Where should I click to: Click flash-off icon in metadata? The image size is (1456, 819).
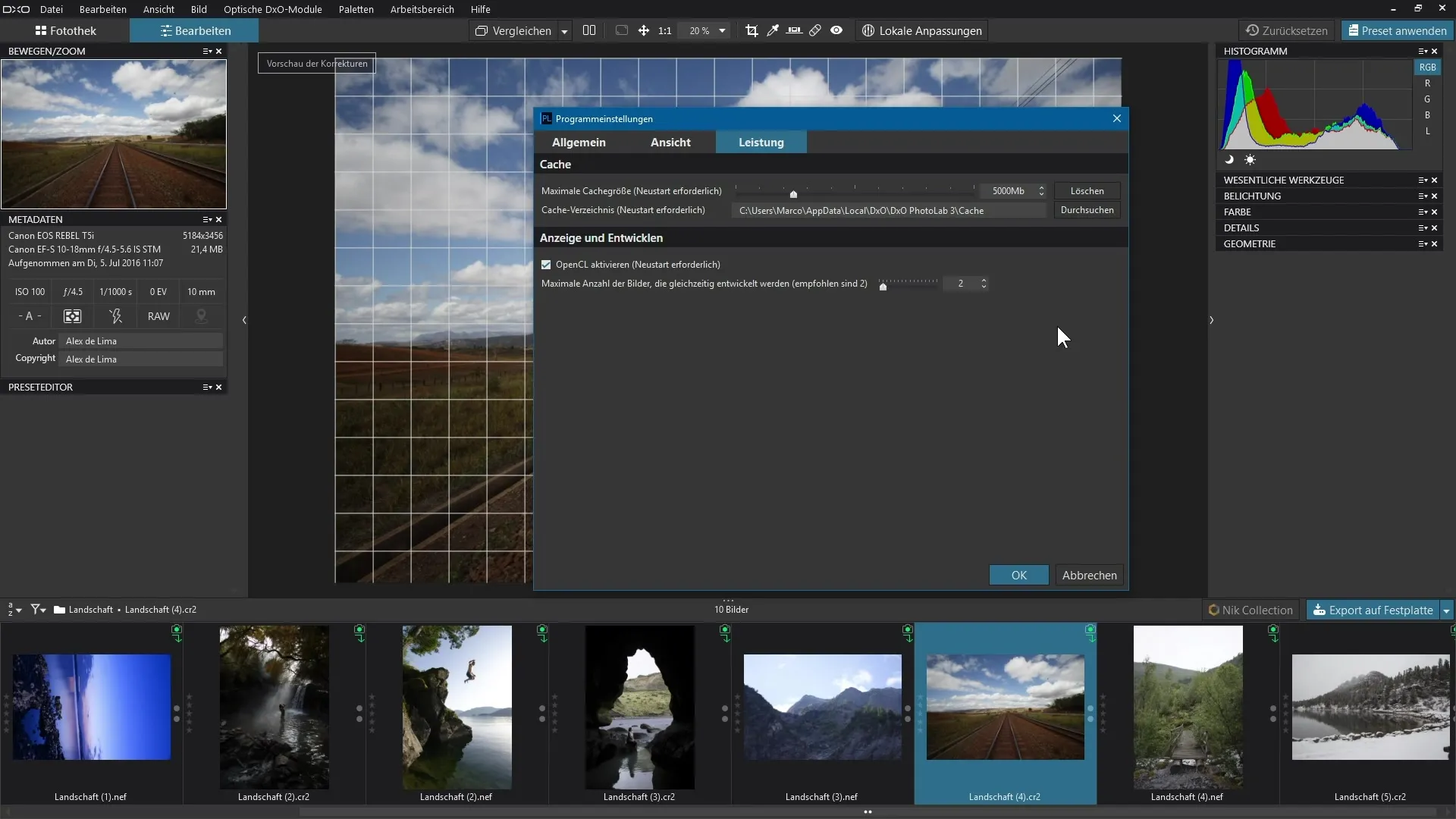[x=115, y=316]
